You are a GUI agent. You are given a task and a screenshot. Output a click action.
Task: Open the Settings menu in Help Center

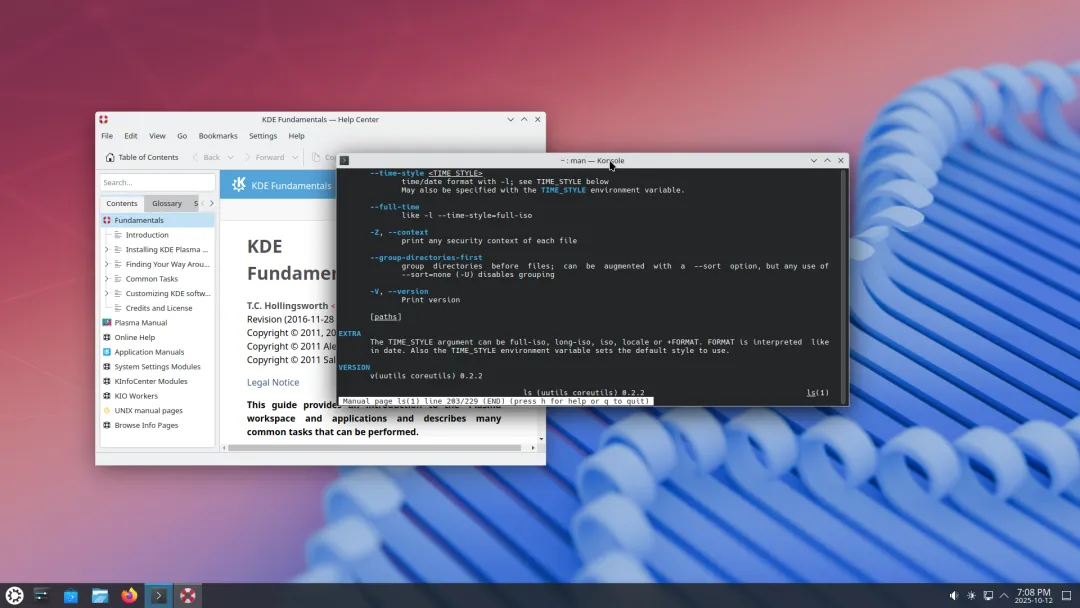pos(262,136)
